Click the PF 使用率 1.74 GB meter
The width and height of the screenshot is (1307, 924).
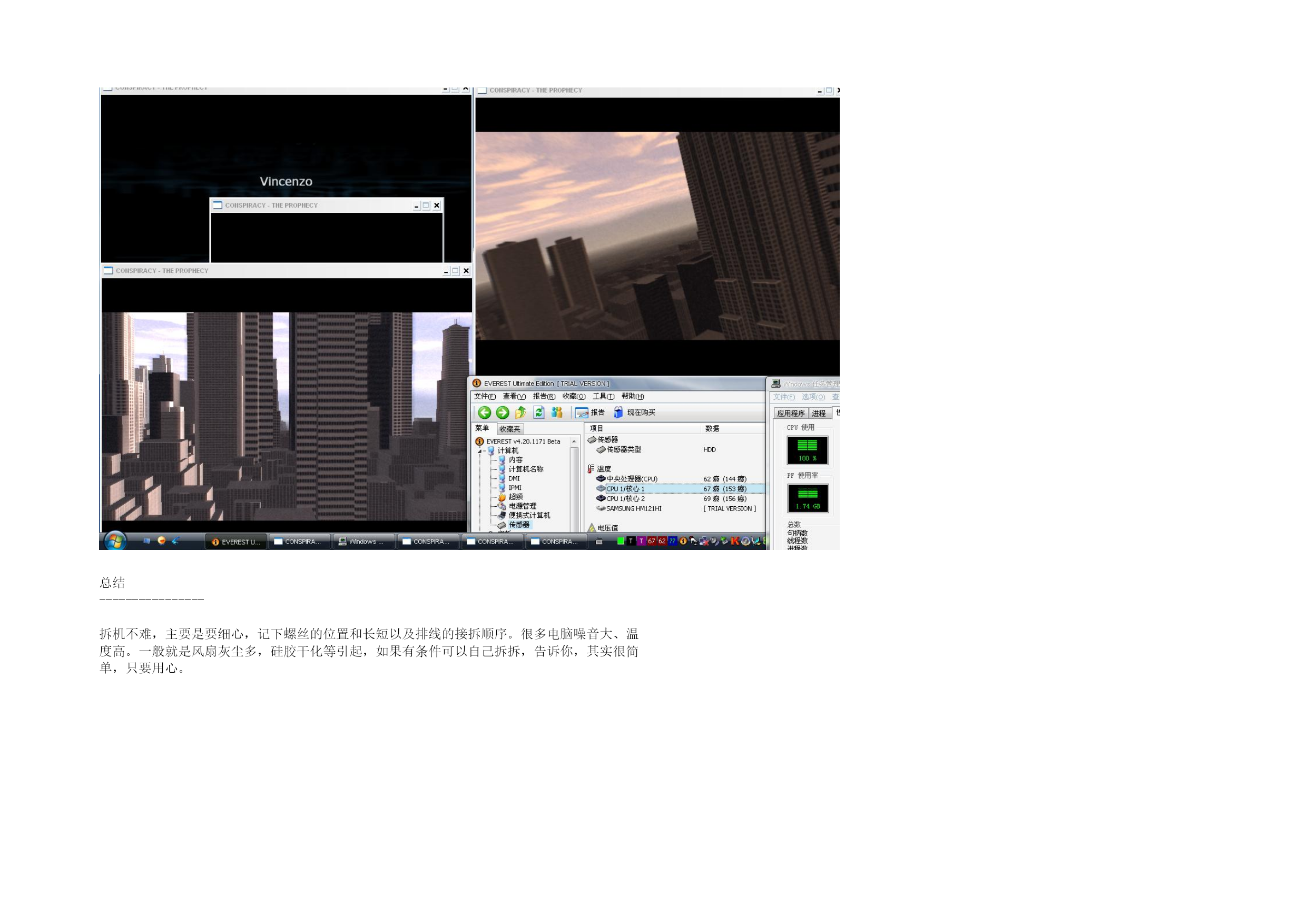click(x=807, y=498)
